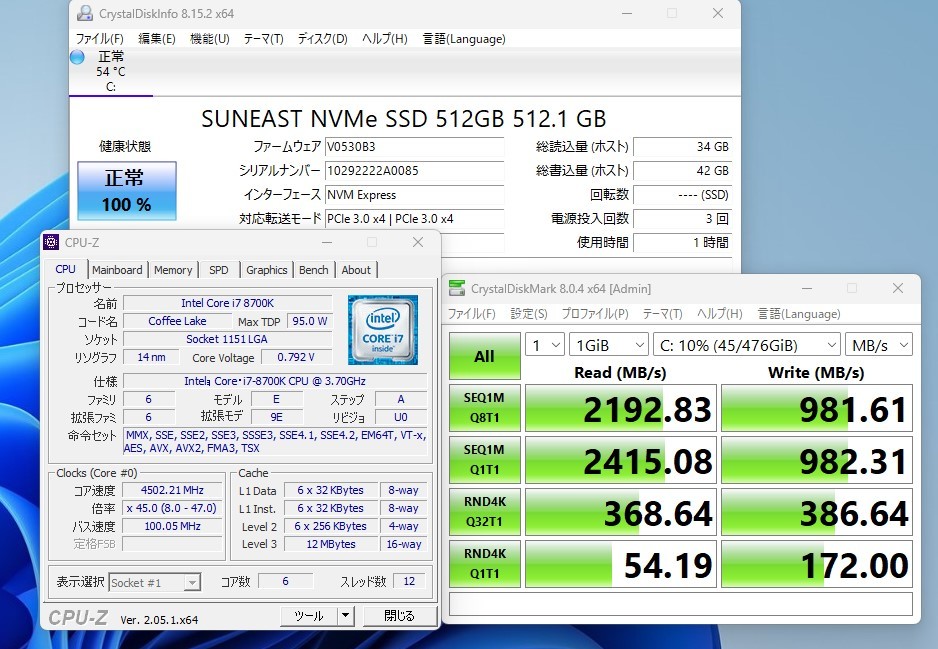Viewport: 938px width, 649px height.
Task: Click the All benchmark button in CrystalDiskMark
Action: (x=485, y=356)
